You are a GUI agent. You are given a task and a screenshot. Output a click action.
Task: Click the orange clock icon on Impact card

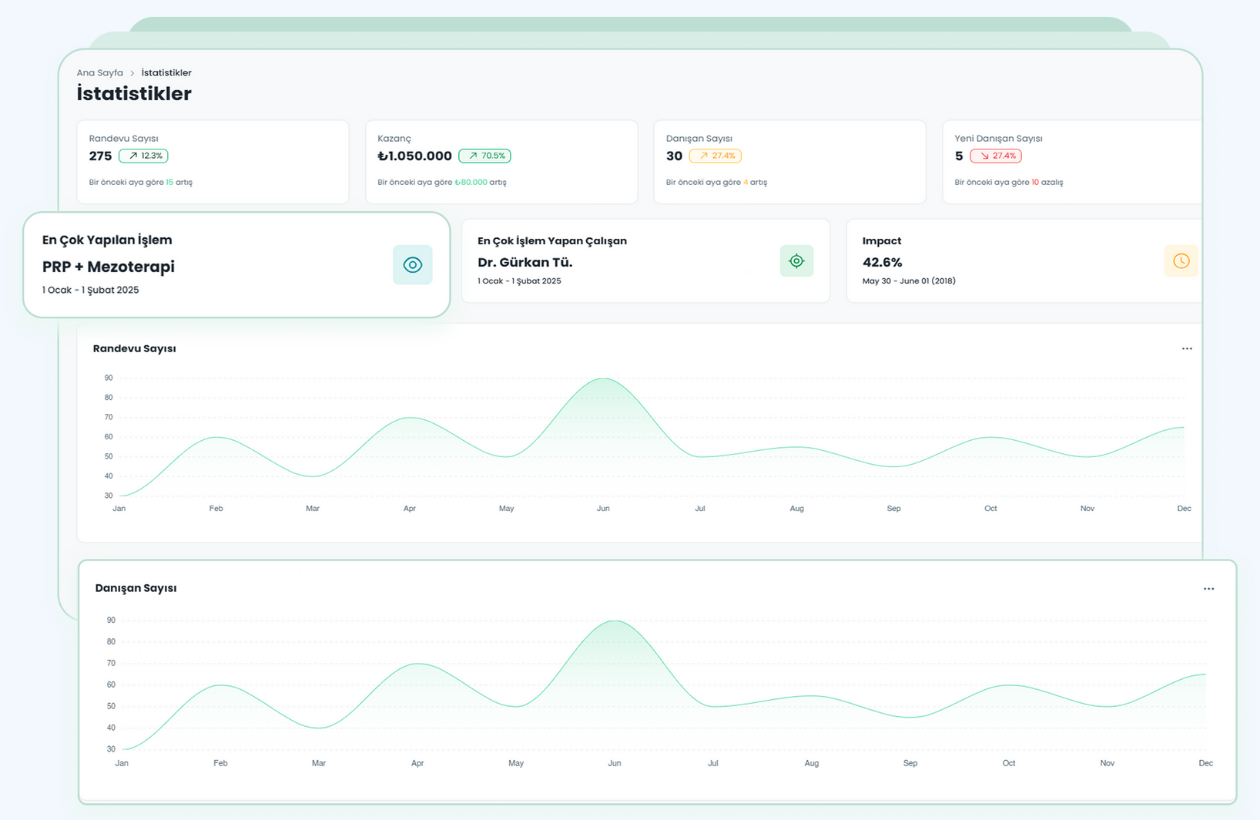point(1181,261)
